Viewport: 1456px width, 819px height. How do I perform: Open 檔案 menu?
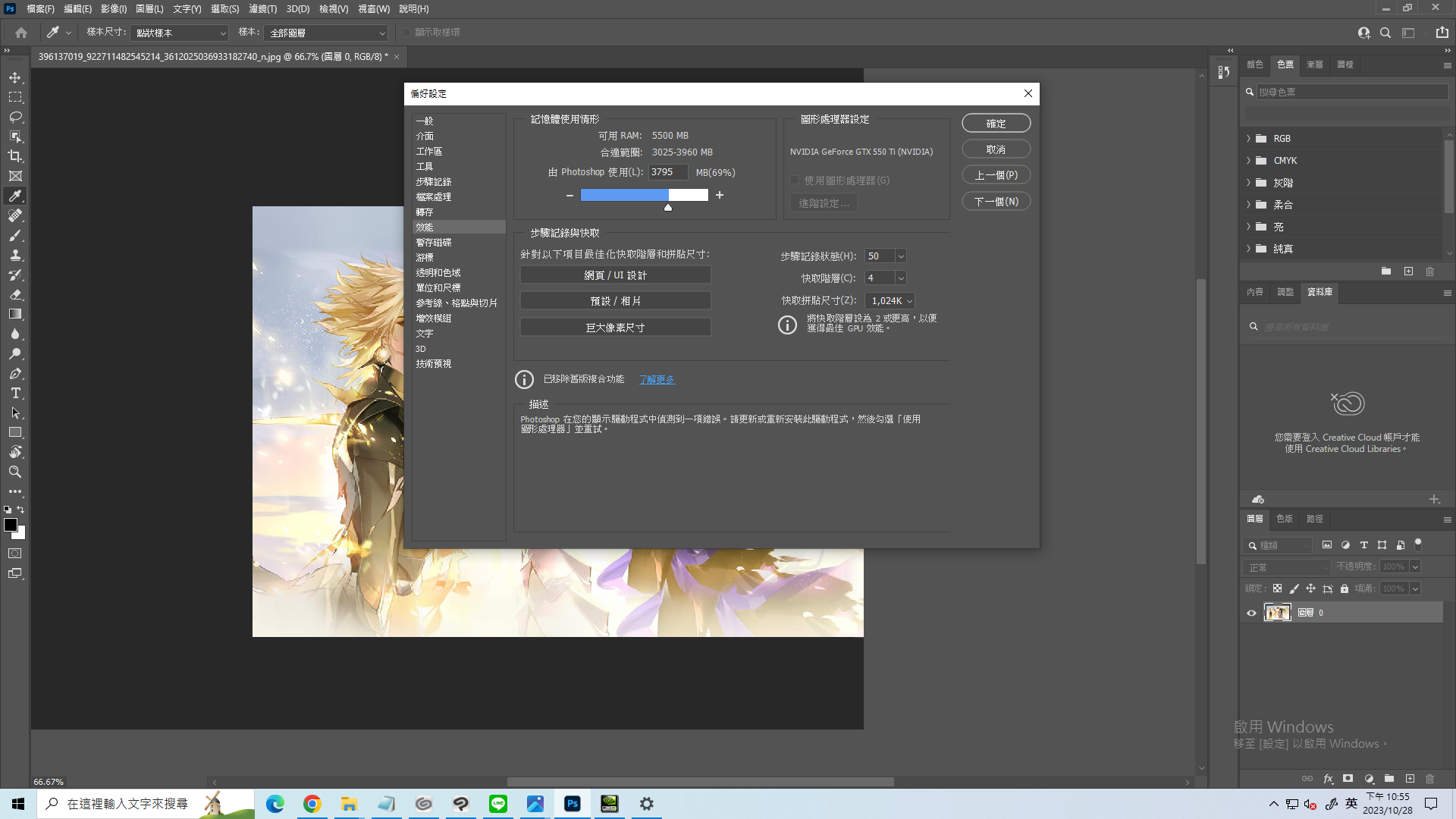40,9
